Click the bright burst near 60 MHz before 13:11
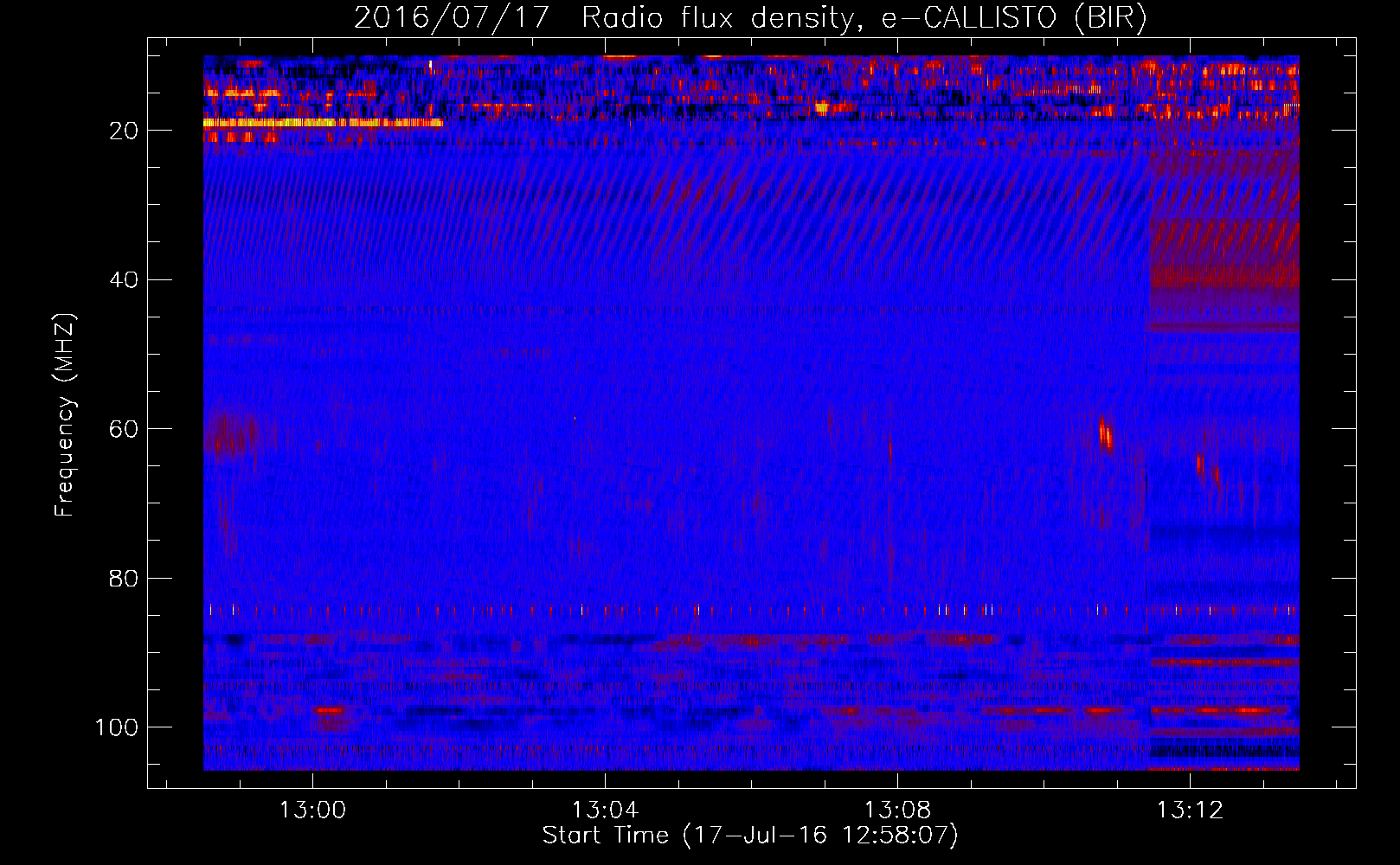The height and width of the screenshot is (865, 1400). coord(1105,432)
